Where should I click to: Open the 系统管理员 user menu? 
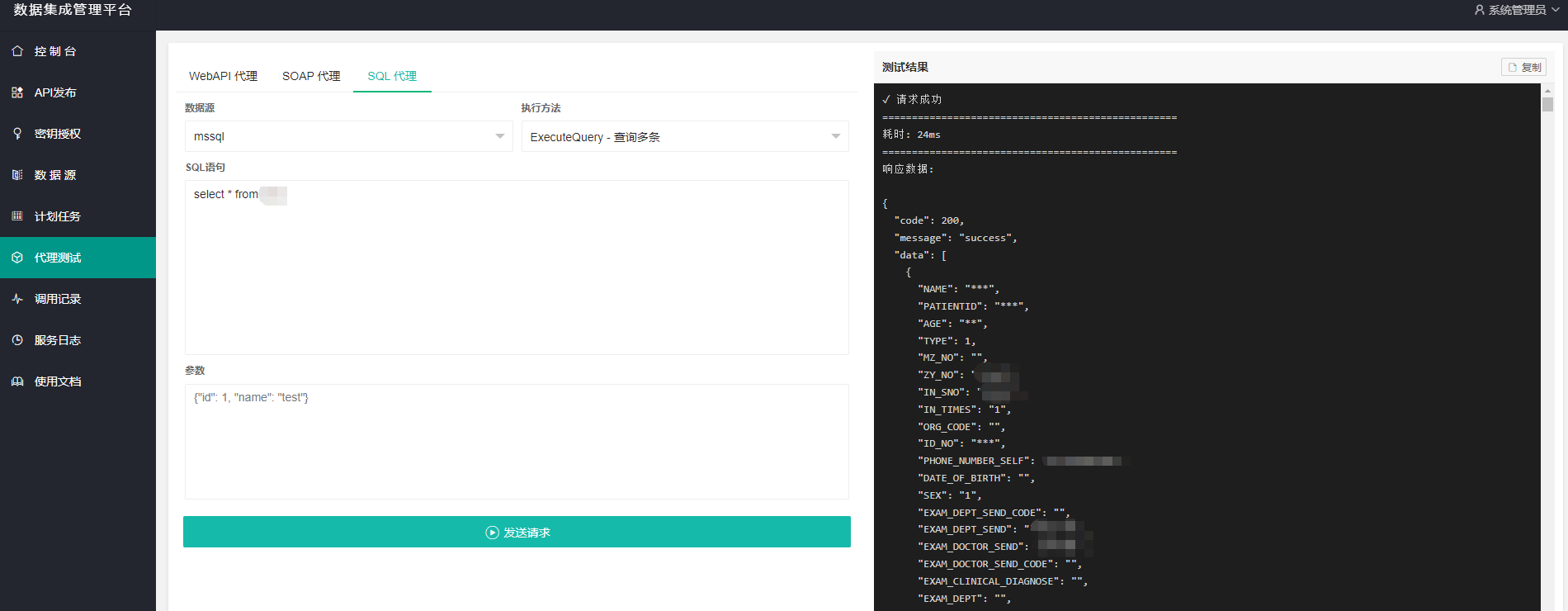tap(1516, 10)
